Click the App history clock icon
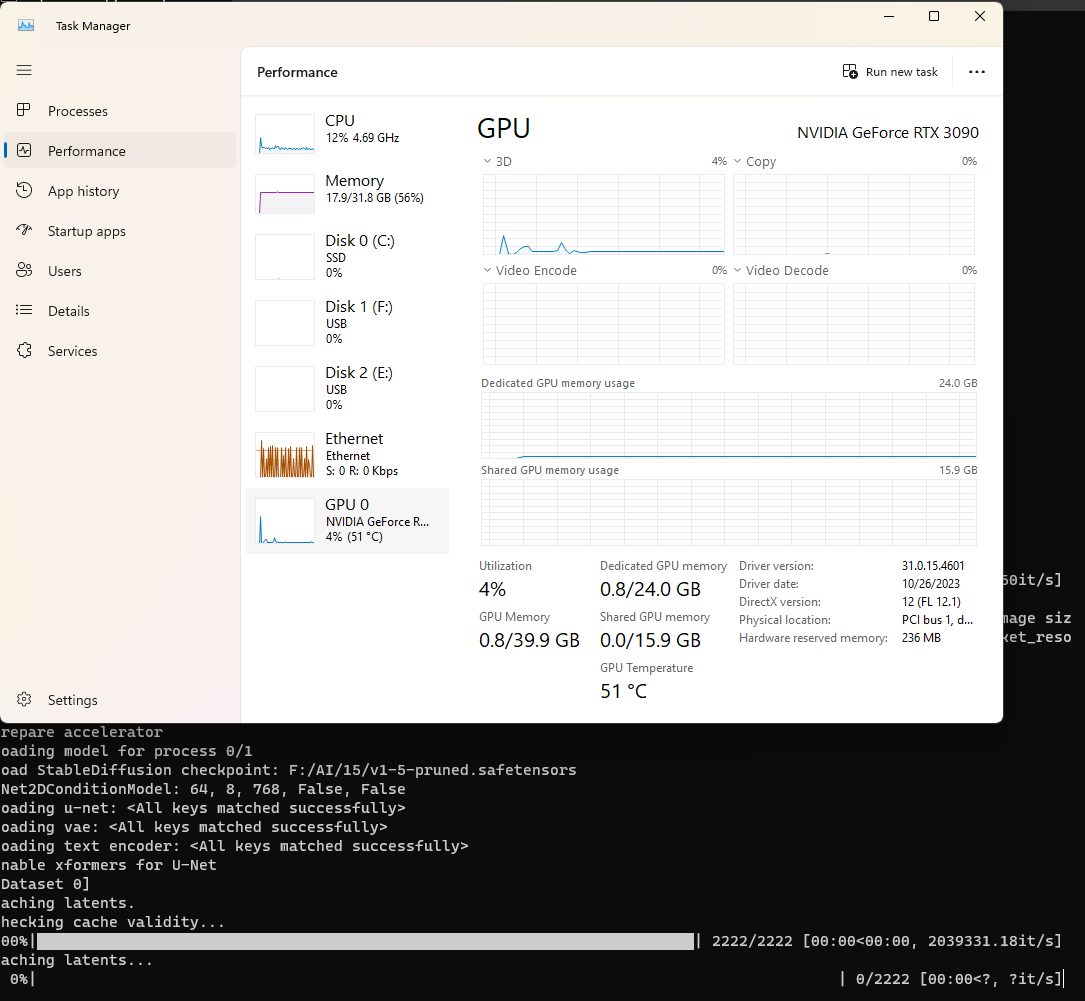 coord(25,191)
